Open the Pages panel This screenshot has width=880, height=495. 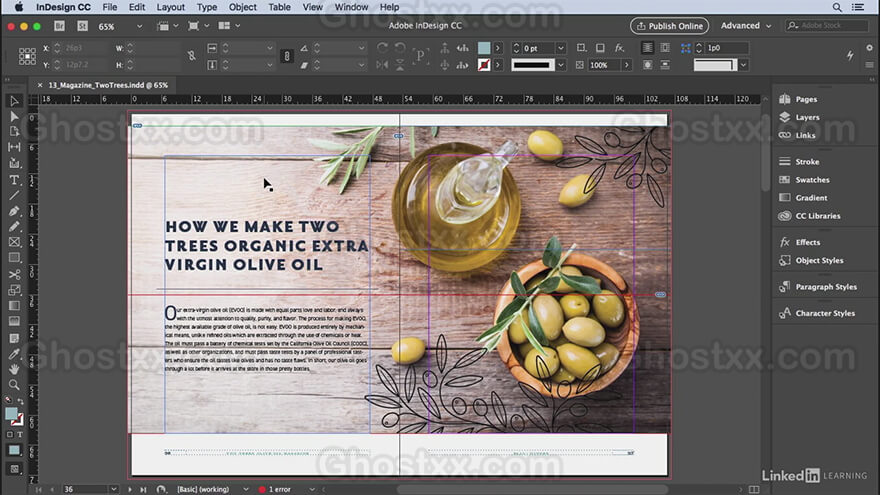pyautogui.click(x=806, y=99)
